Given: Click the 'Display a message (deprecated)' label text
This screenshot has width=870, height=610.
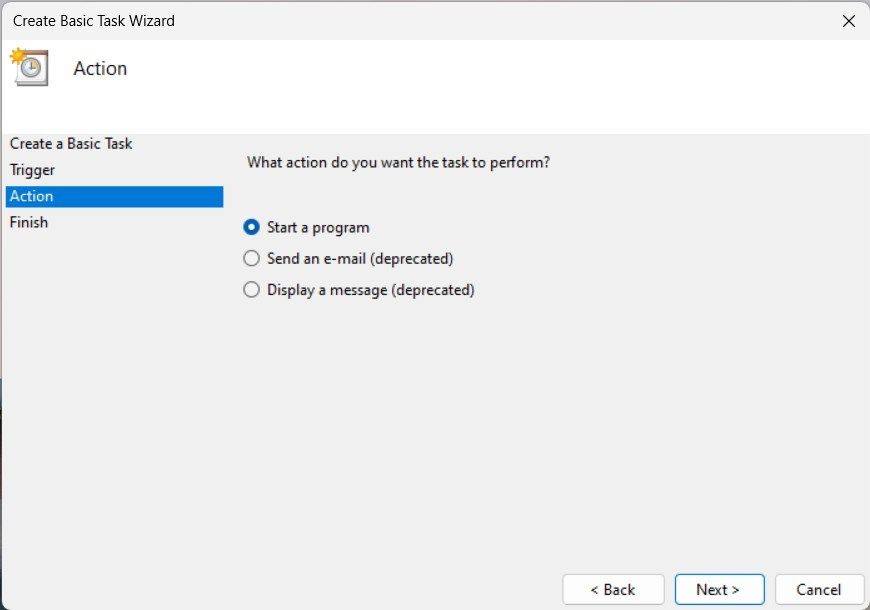Looking at the screenshot, I should (x=370, y=290).
